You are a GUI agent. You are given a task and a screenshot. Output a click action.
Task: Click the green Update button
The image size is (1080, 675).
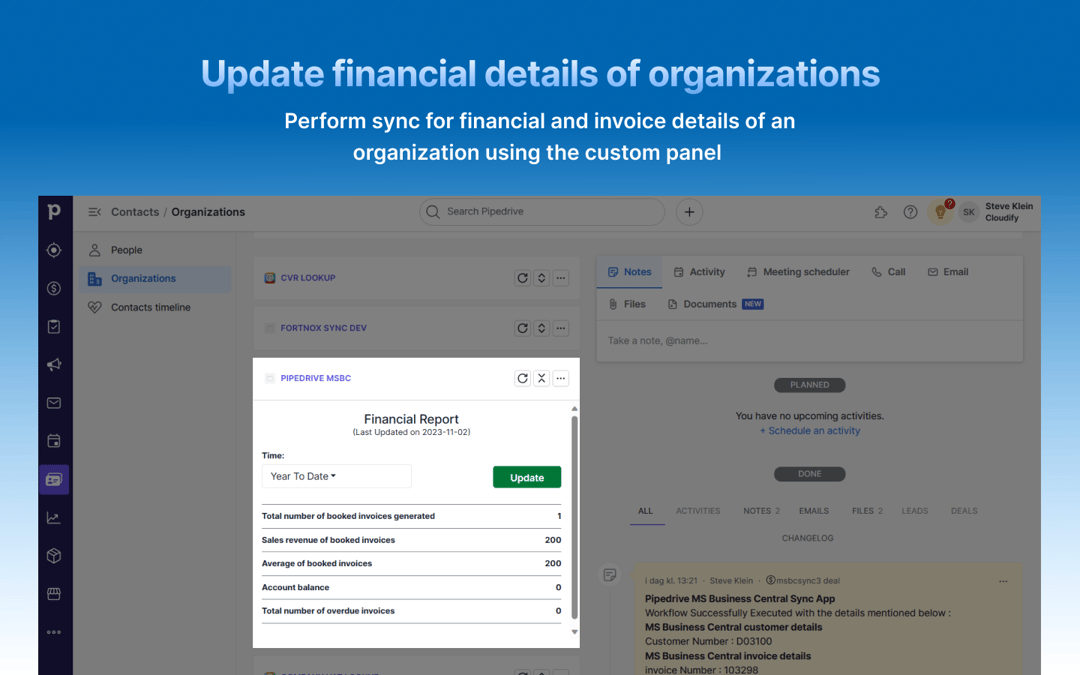point(526,477)
